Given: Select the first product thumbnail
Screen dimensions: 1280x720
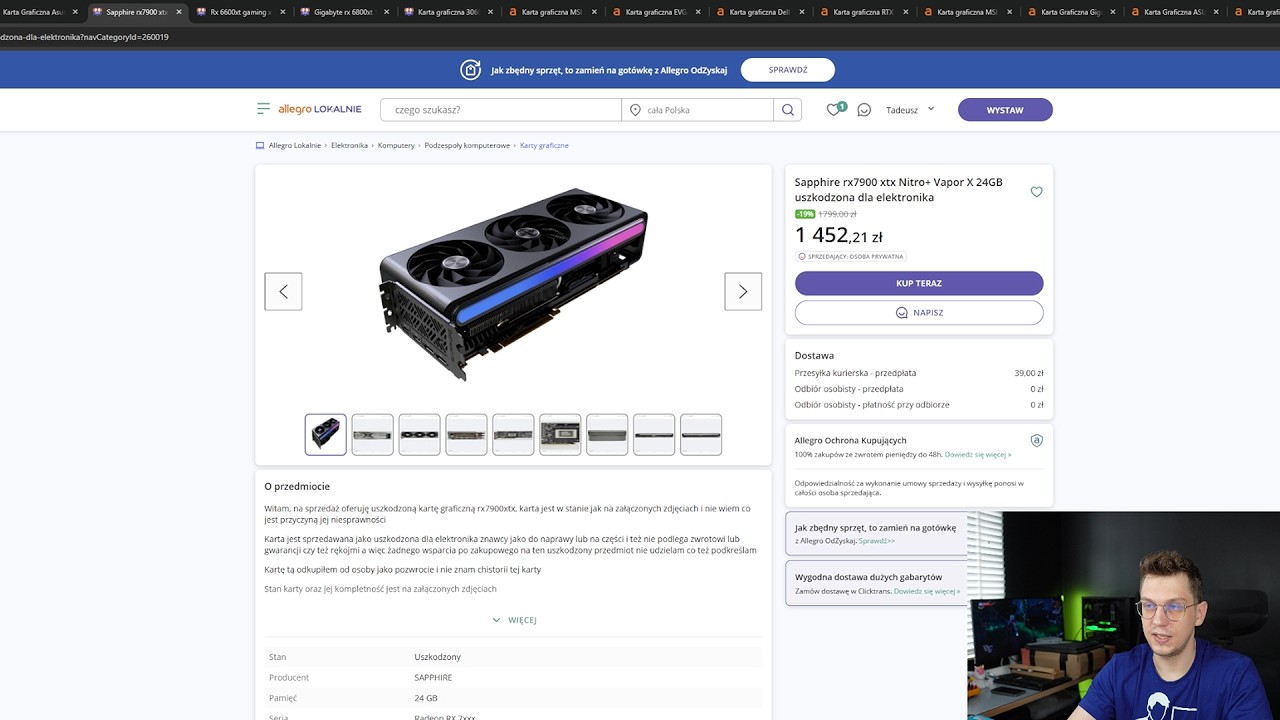Looking at the screenshot, I should (x=326, y=434).
